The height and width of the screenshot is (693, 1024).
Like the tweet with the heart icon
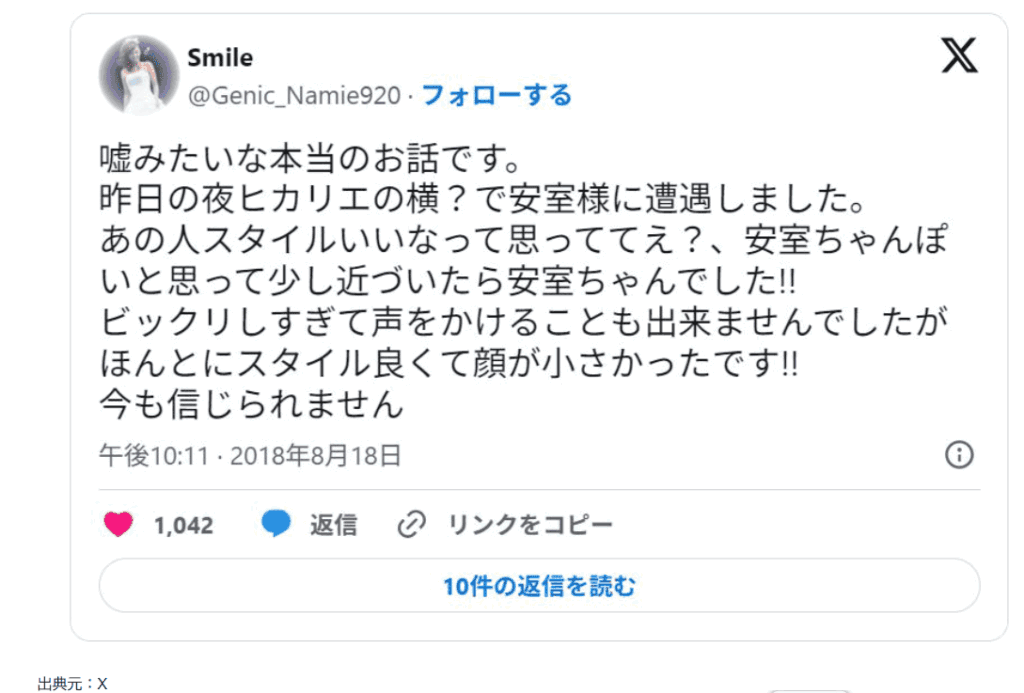coord(119,524)
